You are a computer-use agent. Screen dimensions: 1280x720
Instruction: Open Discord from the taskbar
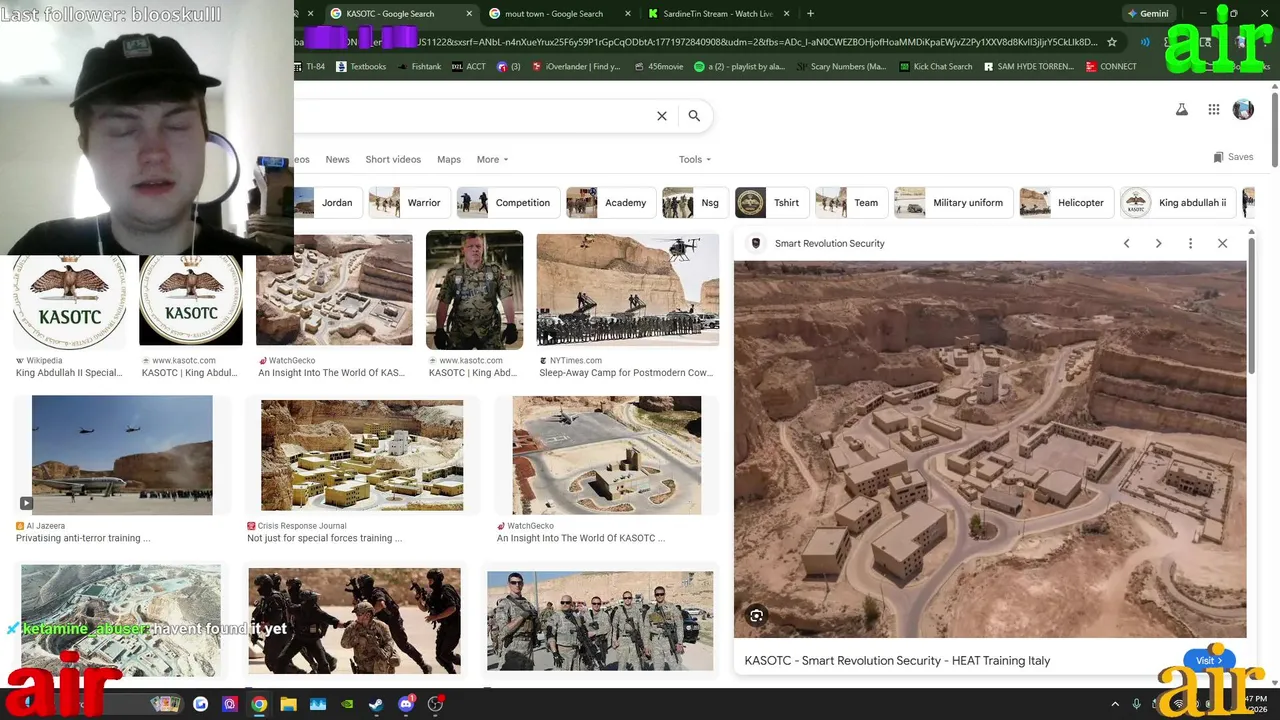coord(406,704)
